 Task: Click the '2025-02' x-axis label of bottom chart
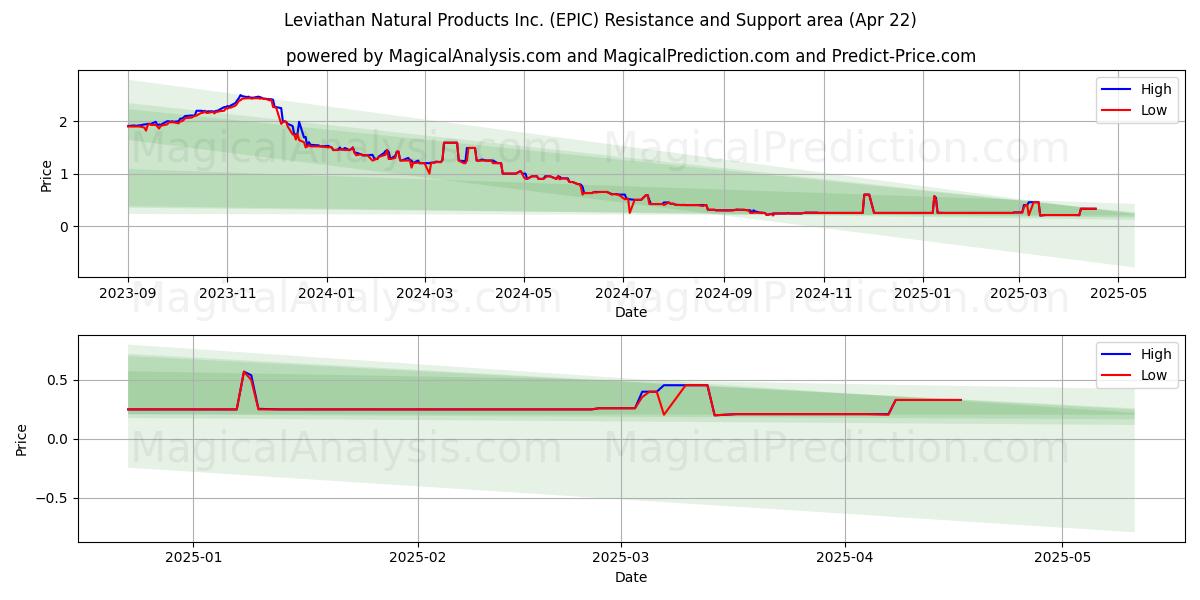pos(417,559)
